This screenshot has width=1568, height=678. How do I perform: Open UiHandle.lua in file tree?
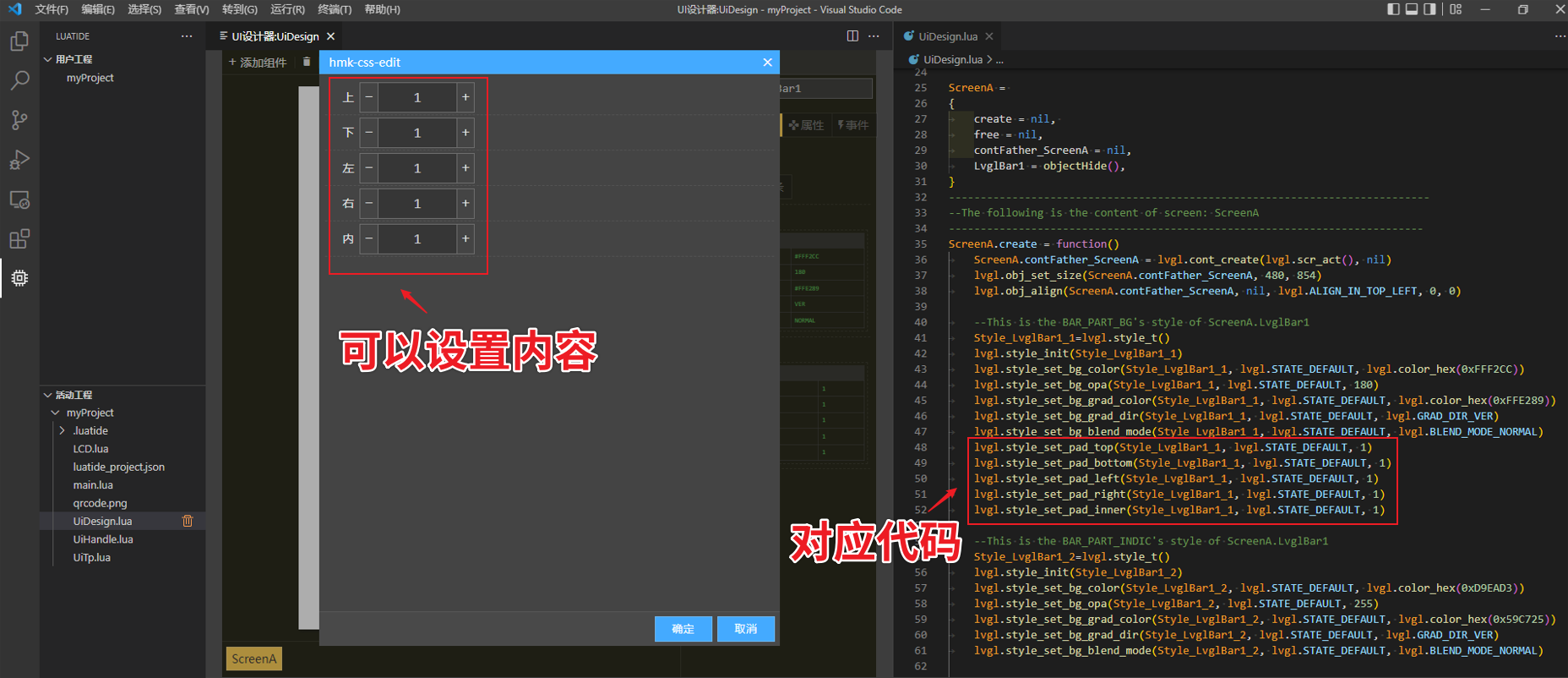click(103, 539)
